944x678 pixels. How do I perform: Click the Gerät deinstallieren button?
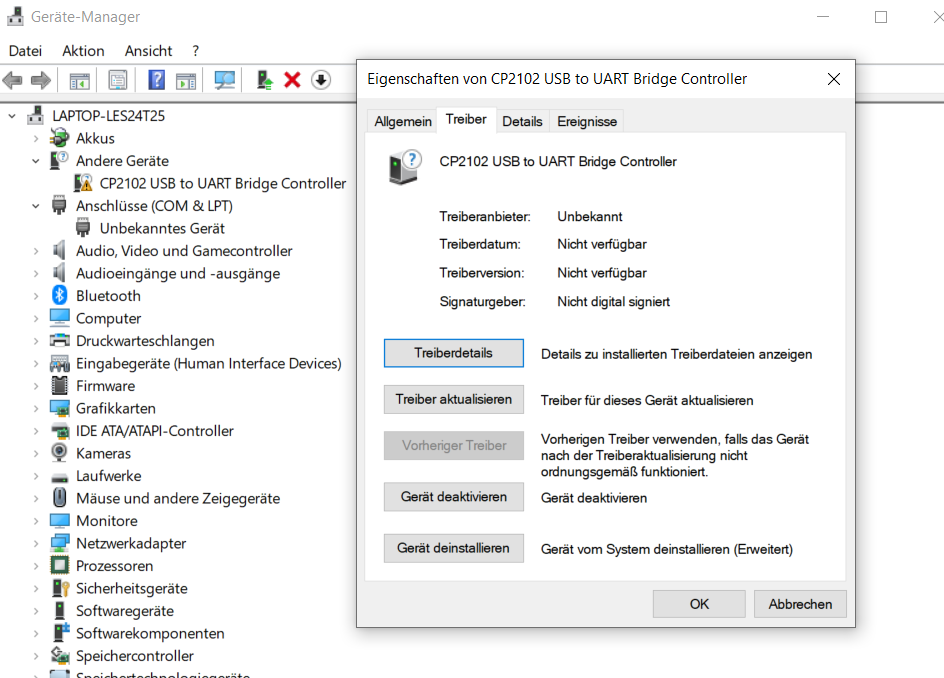click(453, 548)
